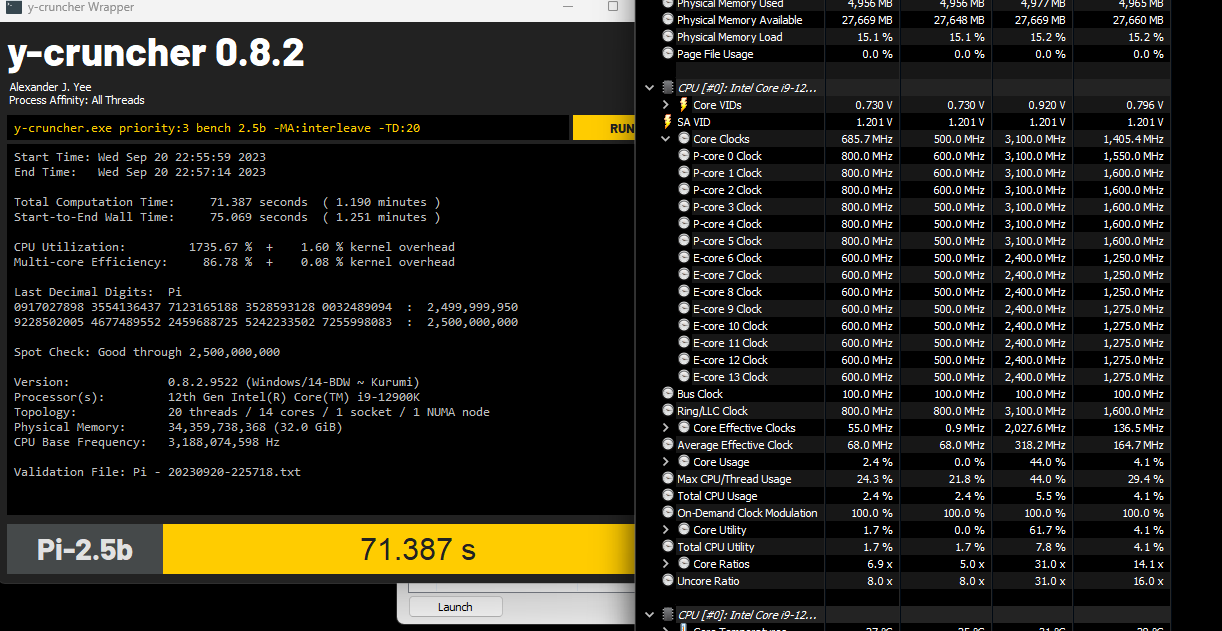Collapse the CPU [#0] section above Core VIDs
The image size is (1222, 631).
[650, 88]
